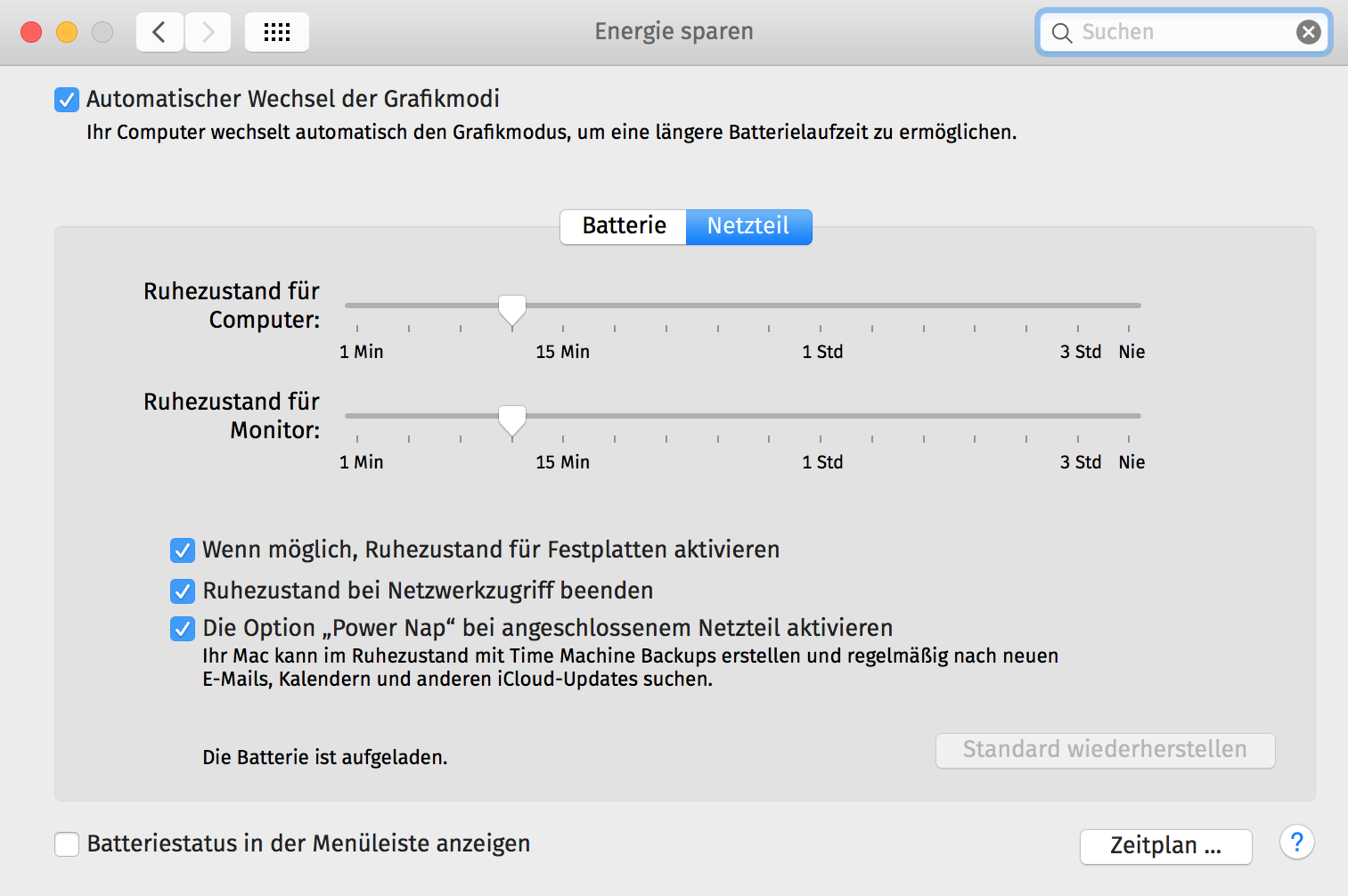This screenshot has width=1348, height=896.
Task: Click the '15 Min' label of computer sleep slider
Action: coord(562,352)
